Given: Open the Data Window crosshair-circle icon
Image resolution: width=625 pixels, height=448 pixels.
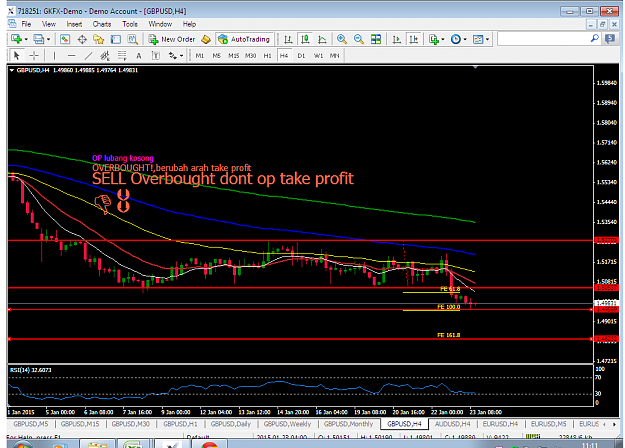Looking at the screenshot, I should pyautogui.click(x=82, y=39).
